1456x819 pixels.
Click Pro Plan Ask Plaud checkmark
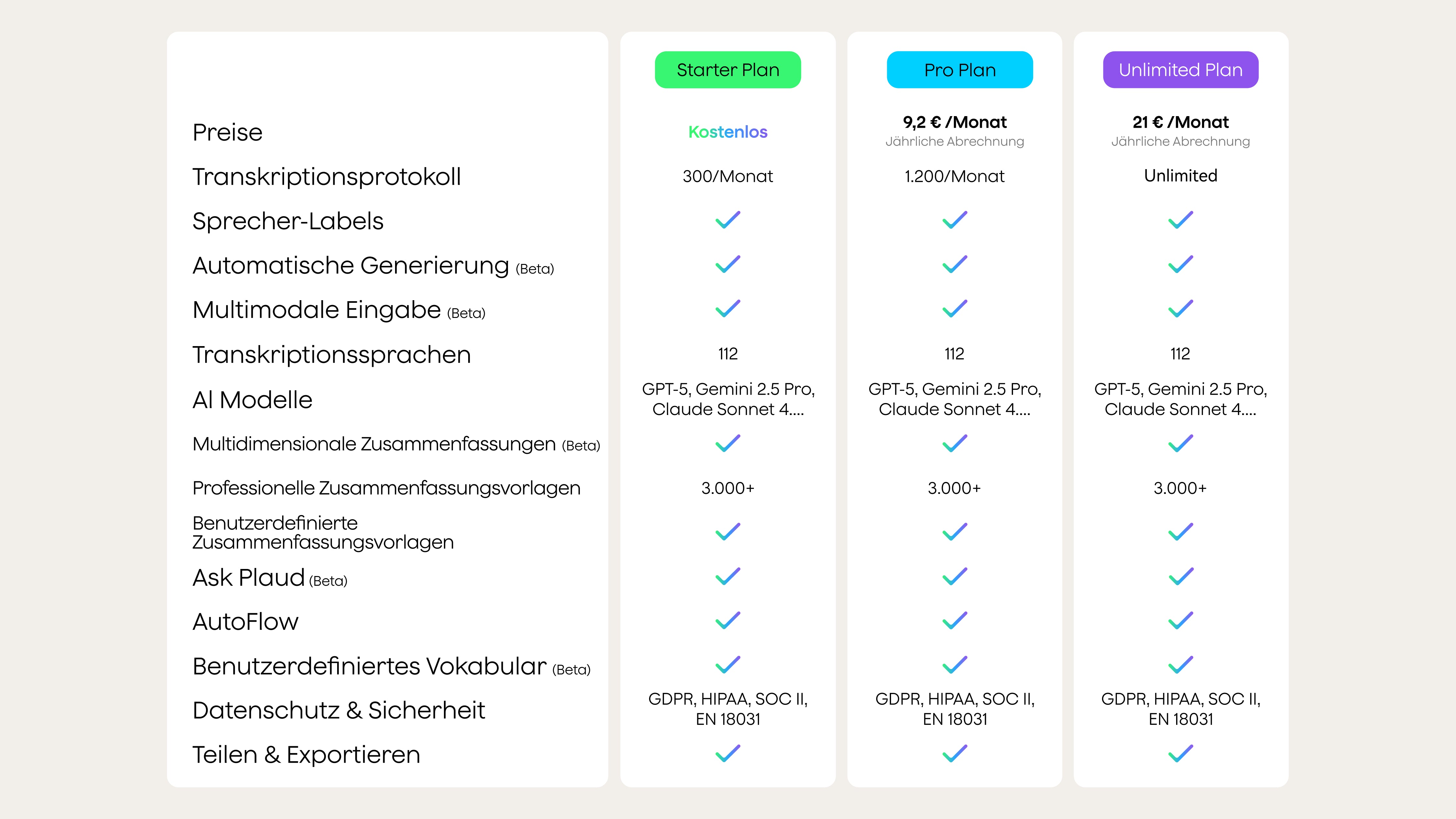[955, 576]
